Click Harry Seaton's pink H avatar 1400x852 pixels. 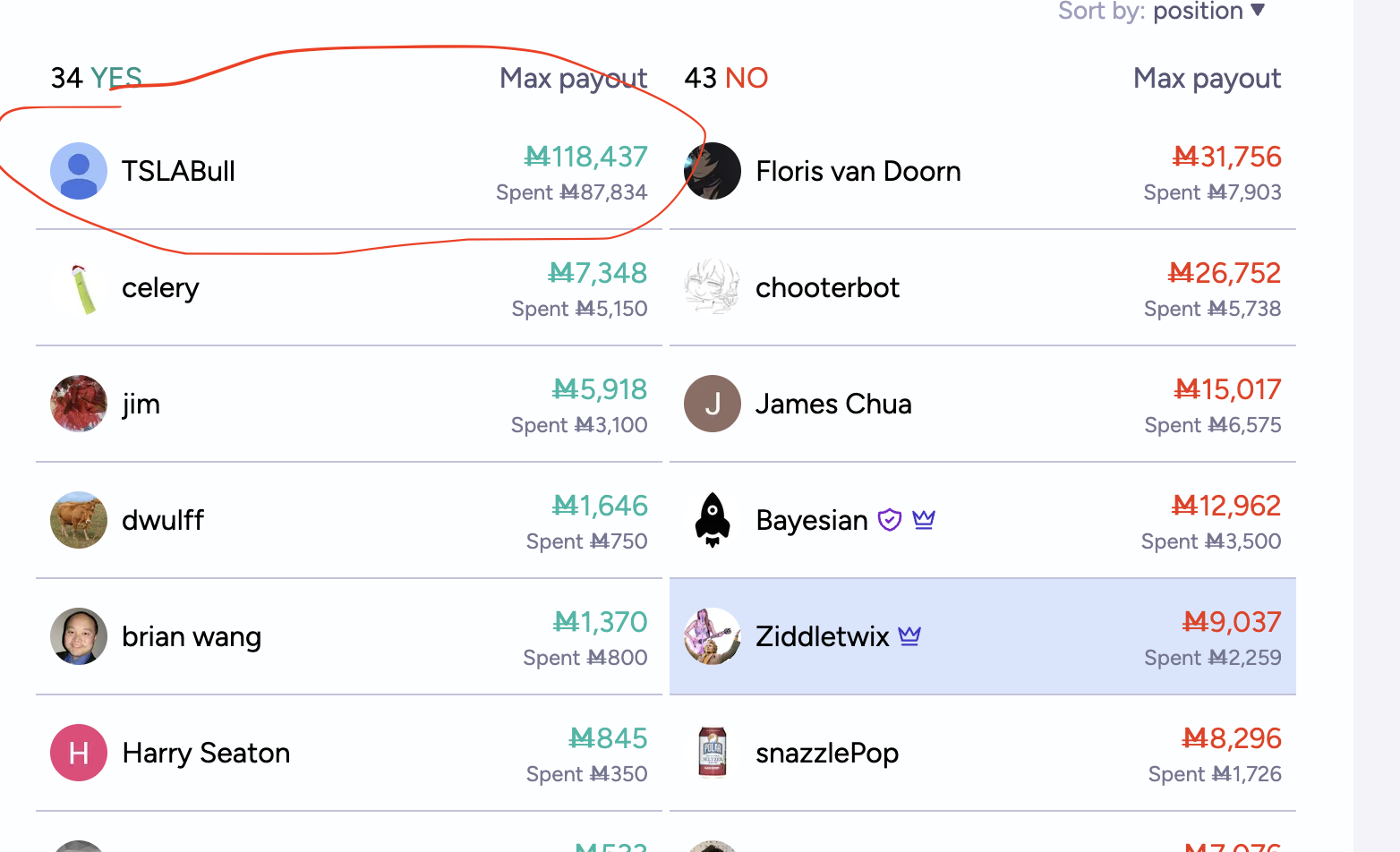[x=79, y=753]
